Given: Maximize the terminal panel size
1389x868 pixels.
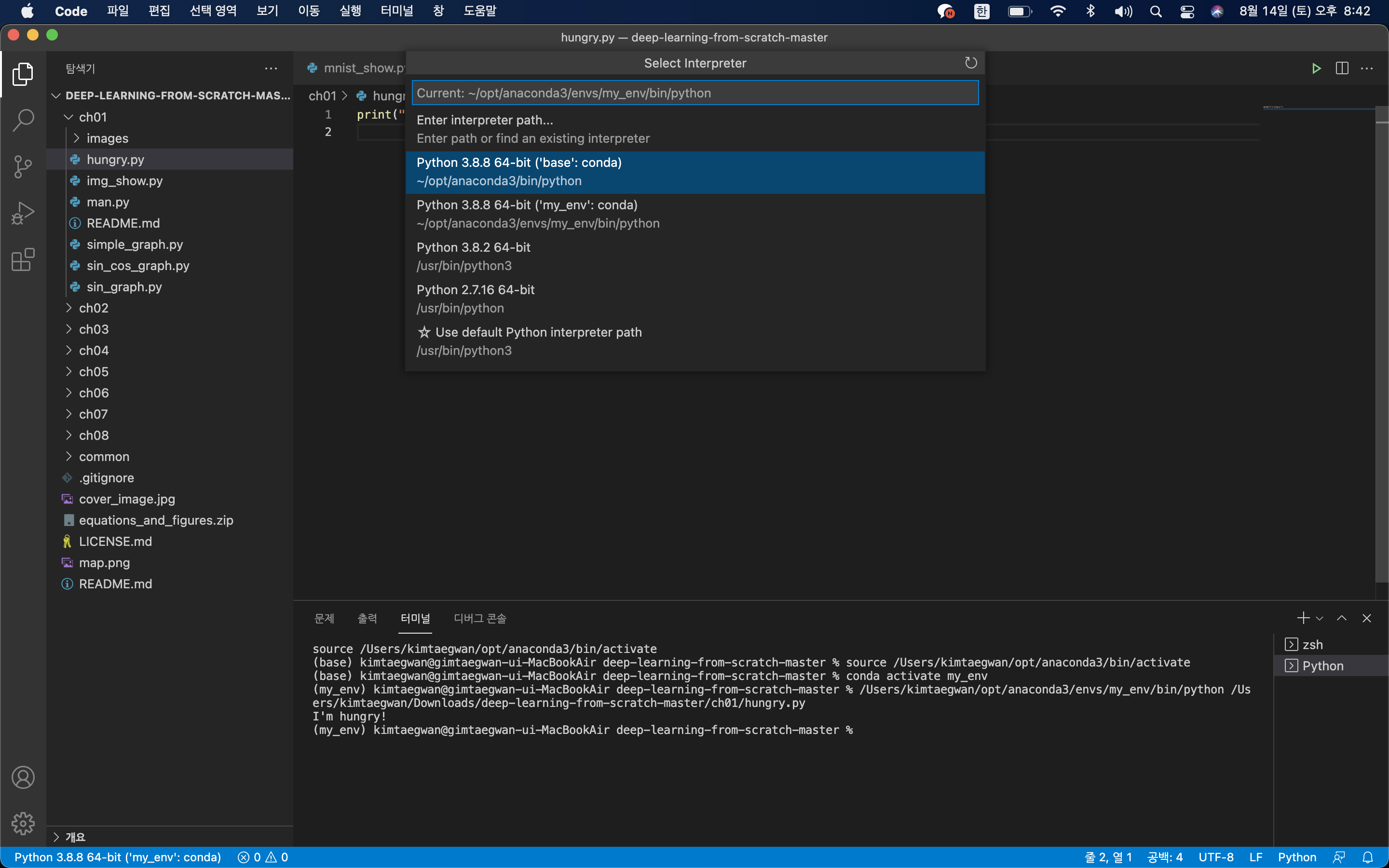Looking at the screenshot, I should 1341,618.
